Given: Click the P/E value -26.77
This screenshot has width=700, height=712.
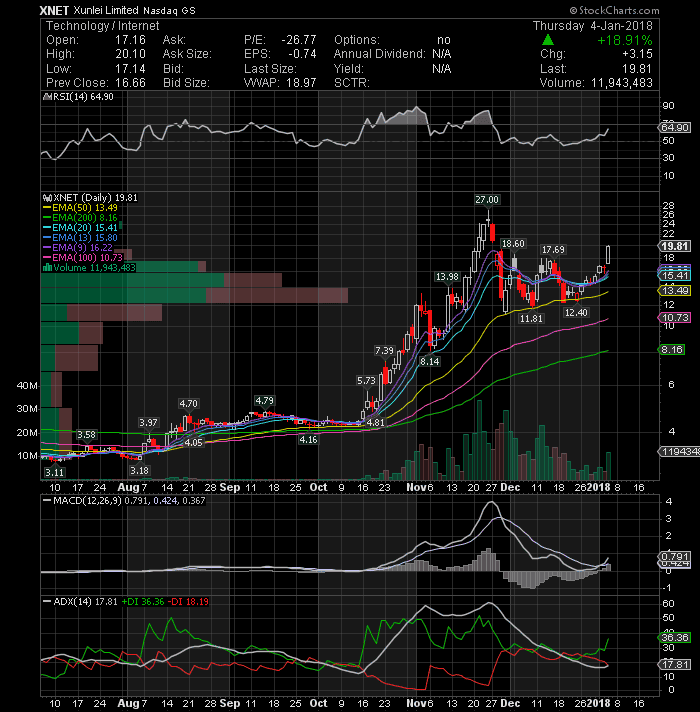Looking at the screenshot, I should tap(298, 40).
